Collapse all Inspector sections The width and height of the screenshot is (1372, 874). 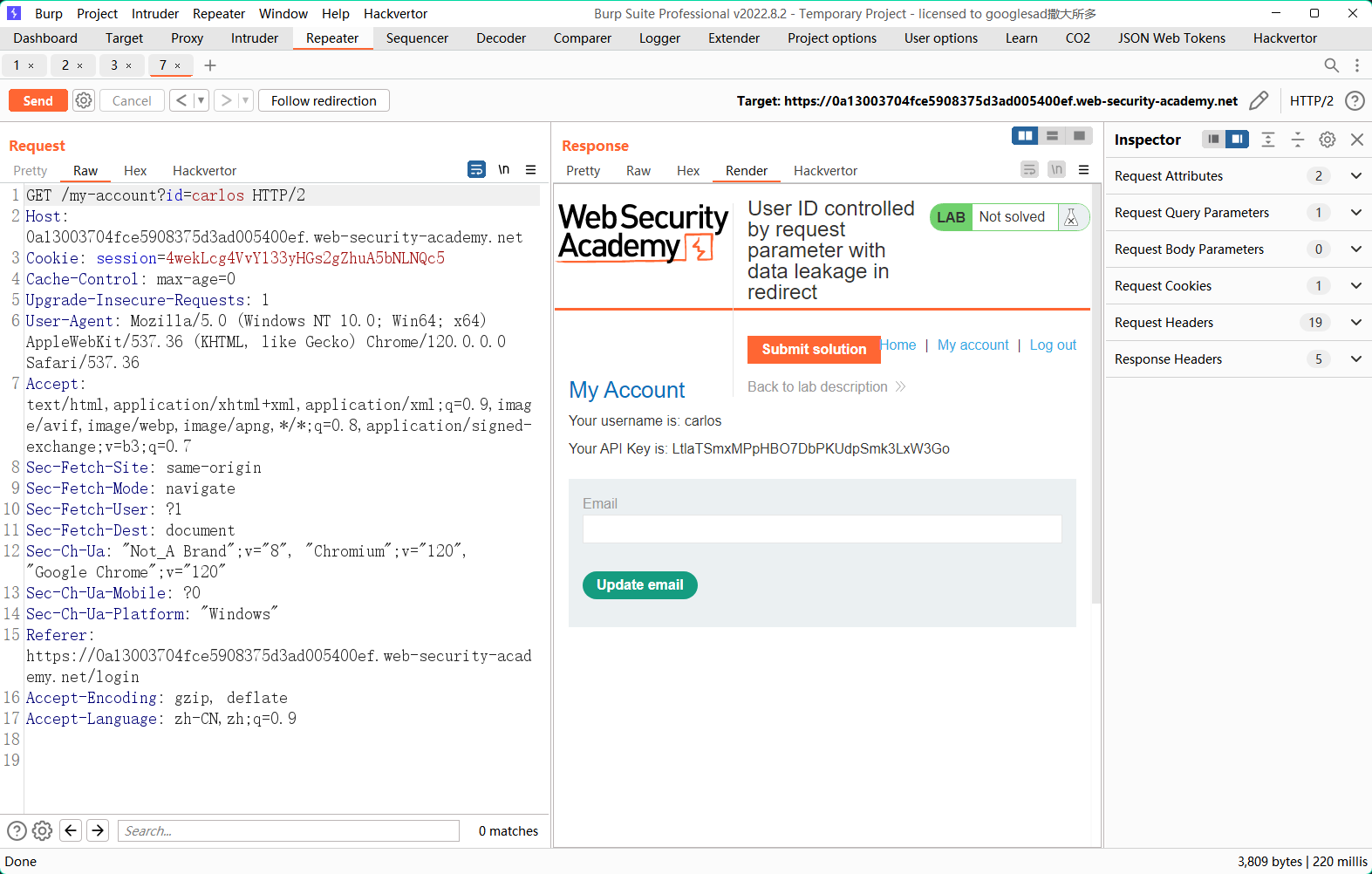tap(1298, 140)
